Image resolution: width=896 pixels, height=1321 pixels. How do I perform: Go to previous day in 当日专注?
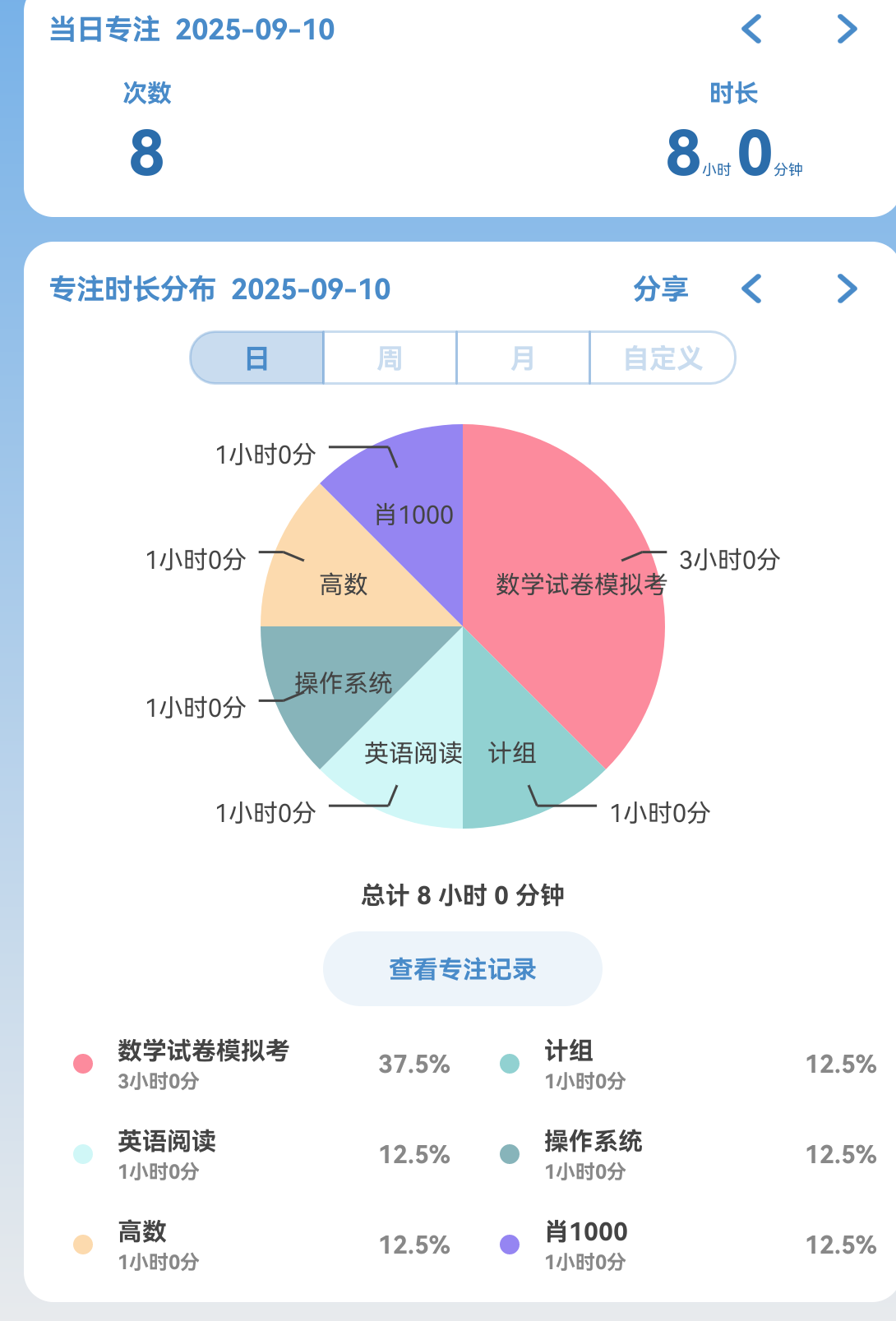coord(751,30)
